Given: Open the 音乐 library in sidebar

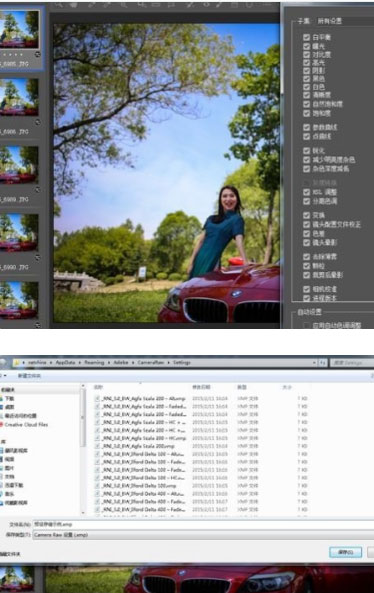Looking at the screenshot, I should [x=9, y=494].
